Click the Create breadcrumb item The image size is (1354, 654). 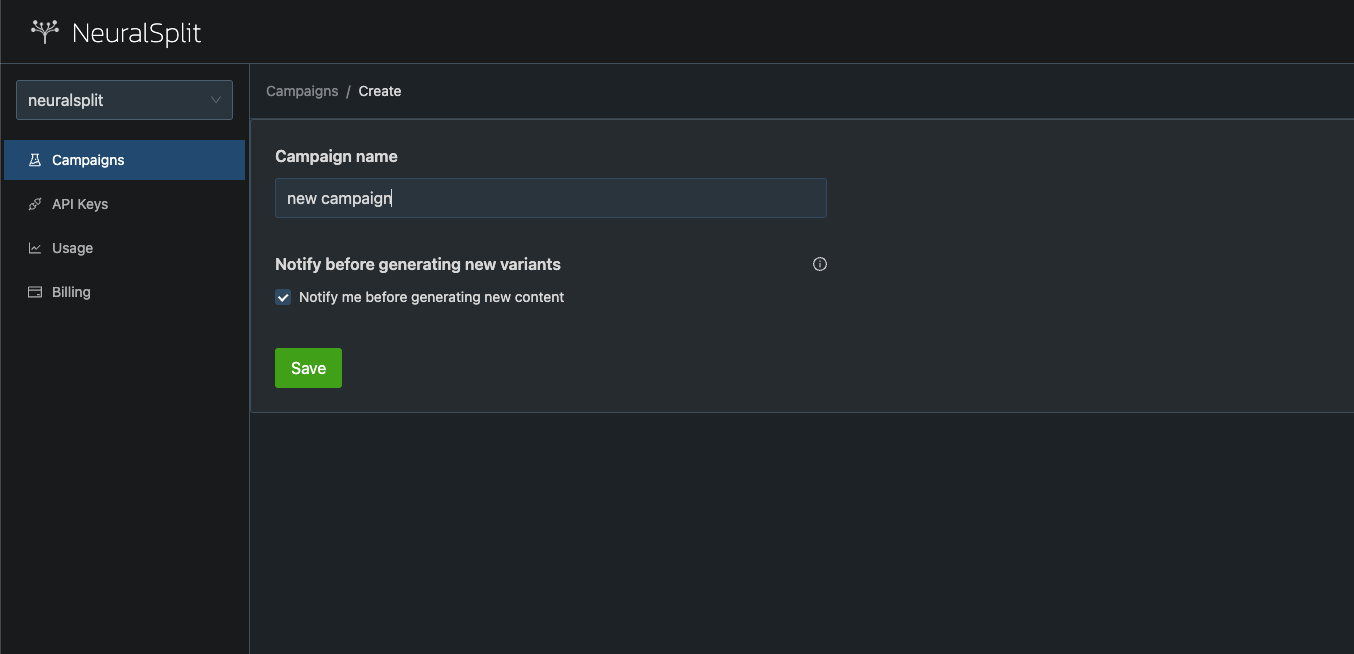[380, 91]
